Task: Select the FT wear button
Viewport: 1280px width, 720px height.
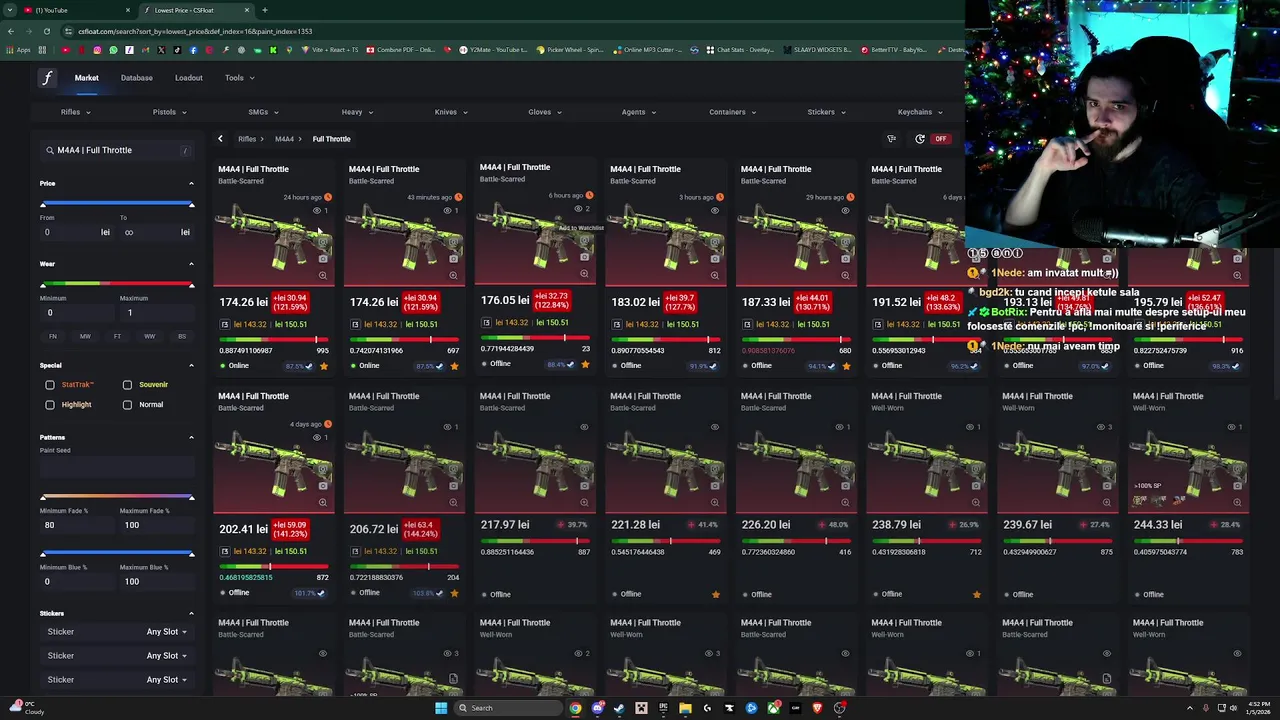Action: [117, 337]
